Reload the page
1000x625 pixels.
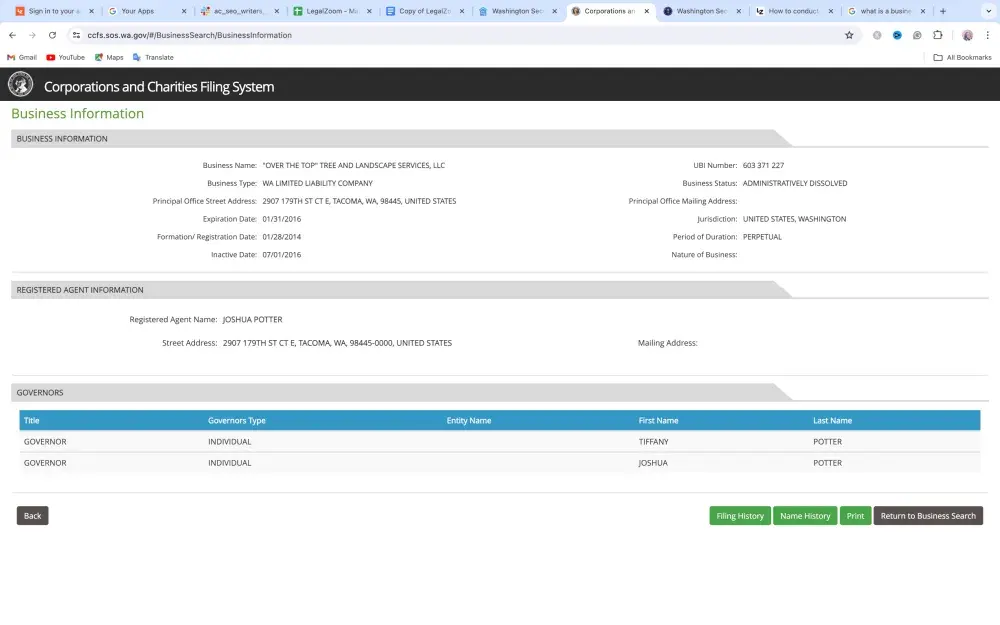pyautogui.click(x=52, y=35)
